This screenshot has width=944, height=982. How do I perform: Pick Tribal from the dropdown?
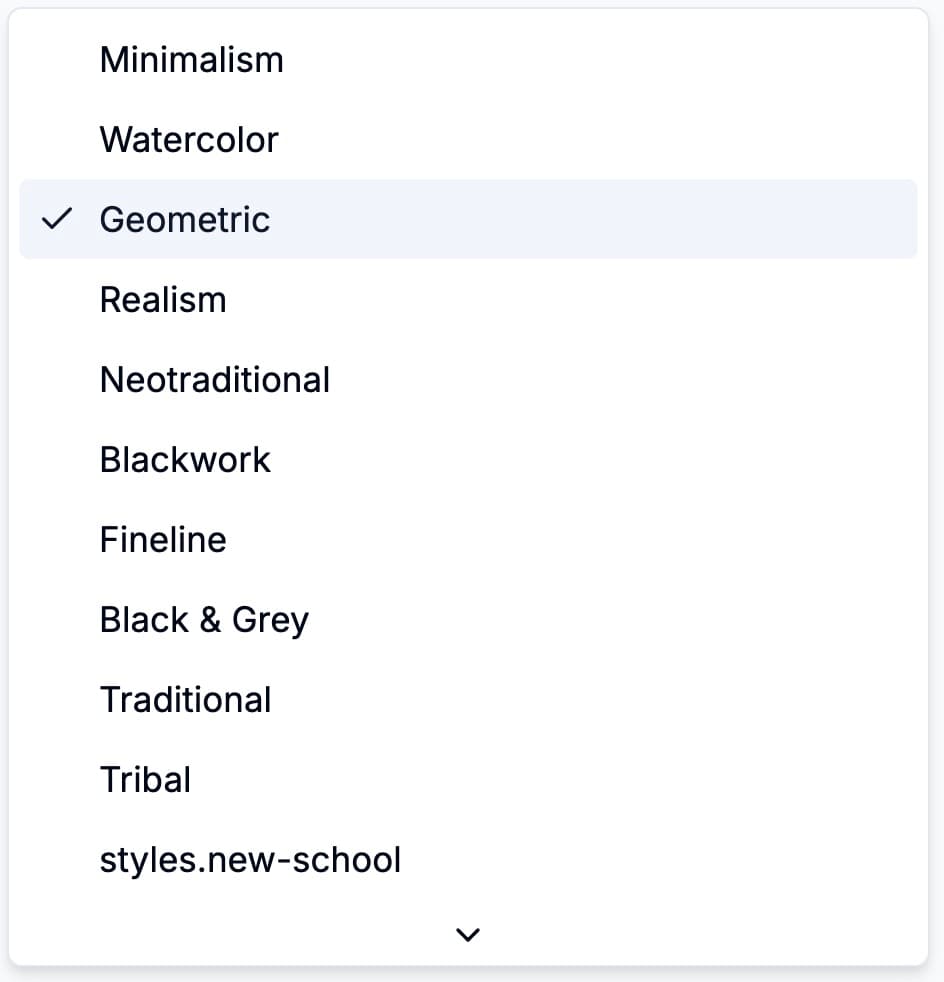pyautogui.click(x=145, y=780)
